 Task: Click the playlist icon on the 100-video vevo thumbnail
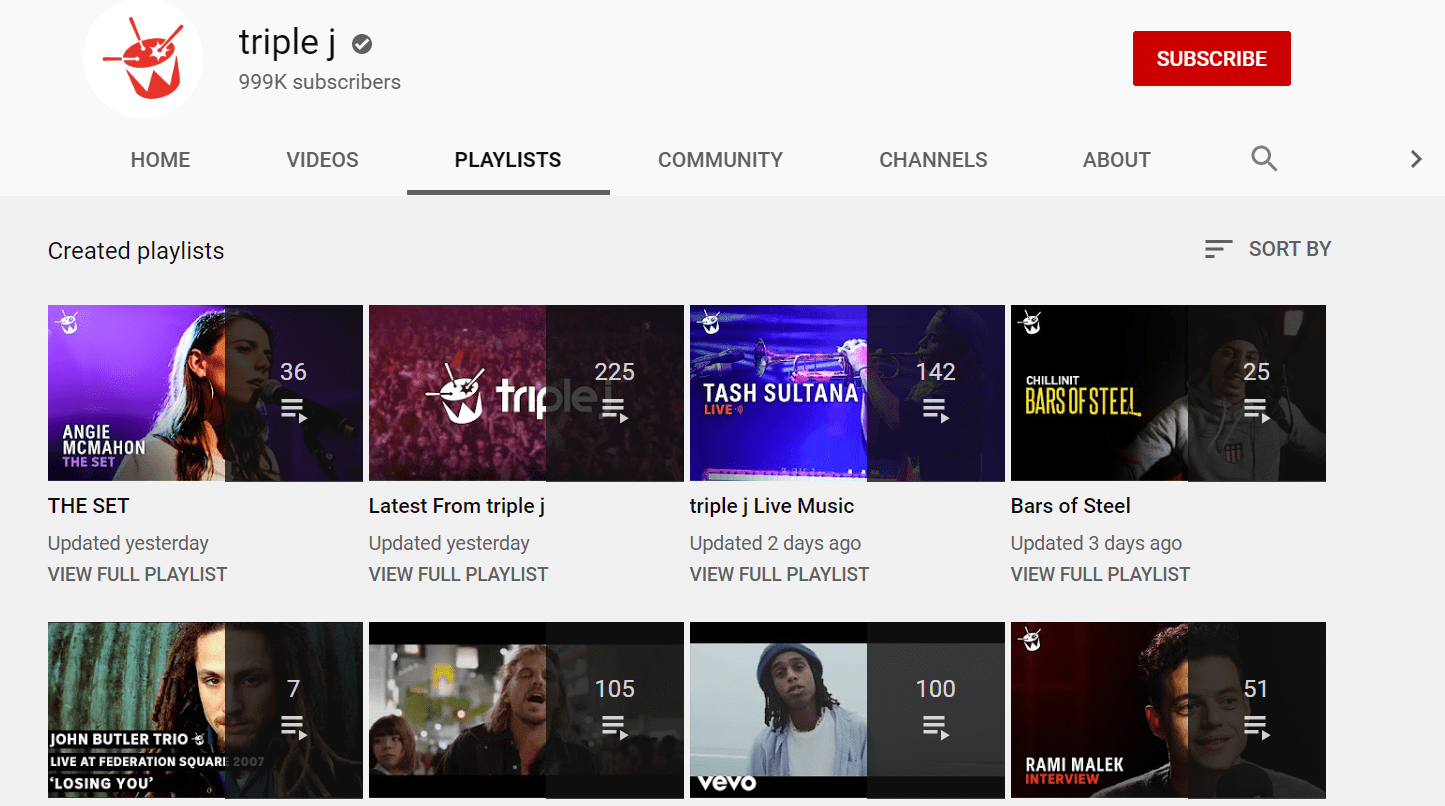(935, 727)
